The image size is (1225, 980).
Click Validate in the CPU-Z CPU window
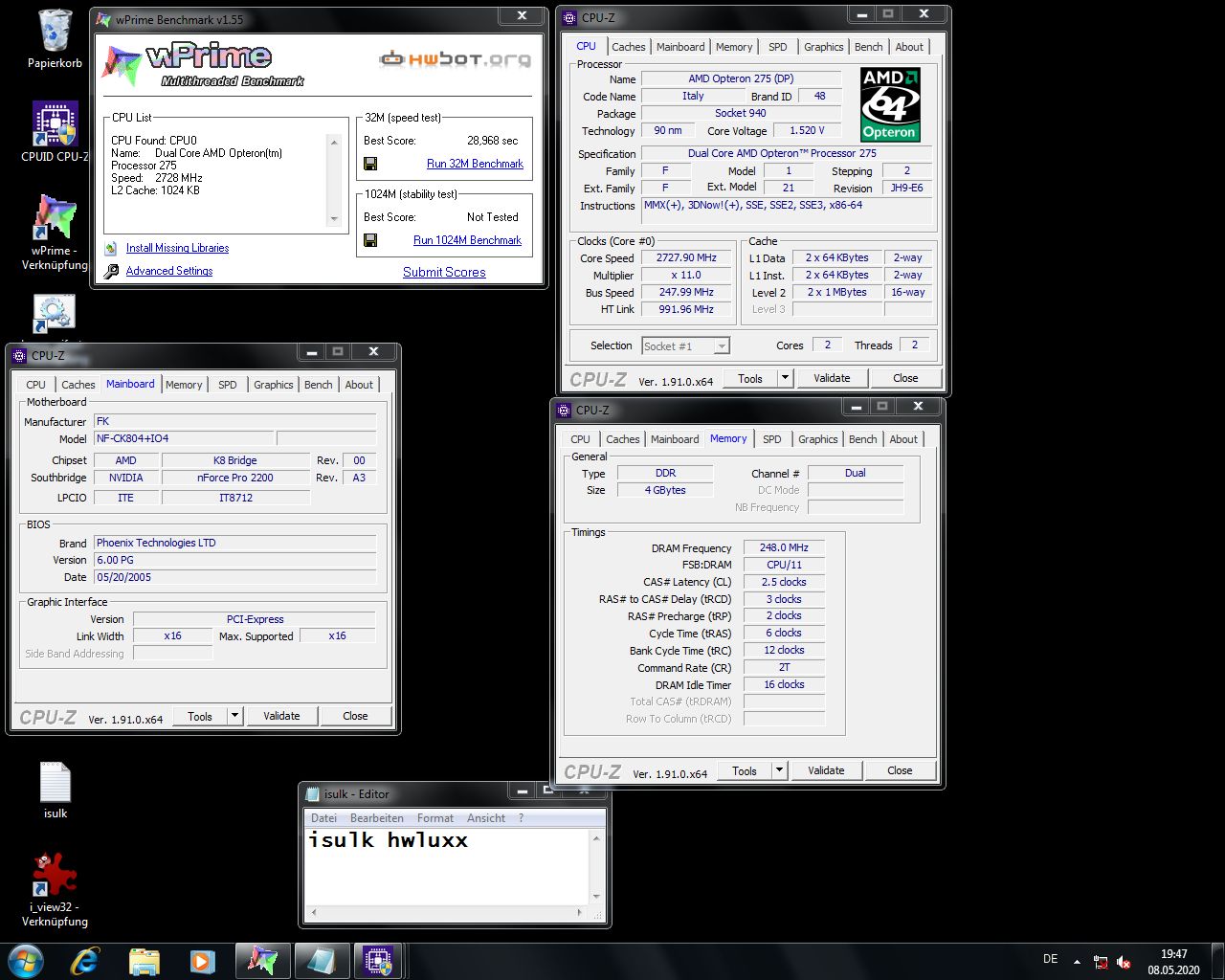(x=832, y=378)
